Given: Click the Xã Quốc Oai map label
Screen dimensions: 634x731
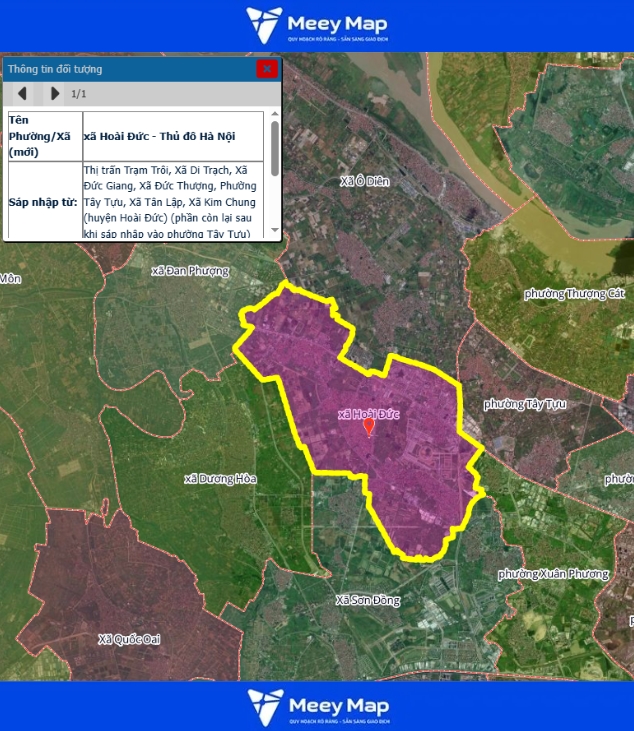Looking at the screenshot, I should point(128,639).
